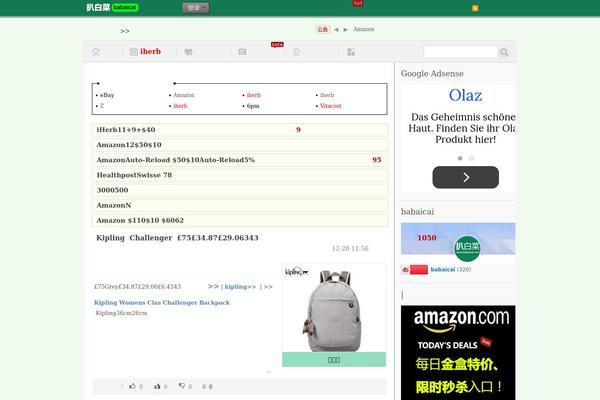The image size is (600, 400).
Task: Open the orange RSS feed icon
Action: click(x=475, y=8)
